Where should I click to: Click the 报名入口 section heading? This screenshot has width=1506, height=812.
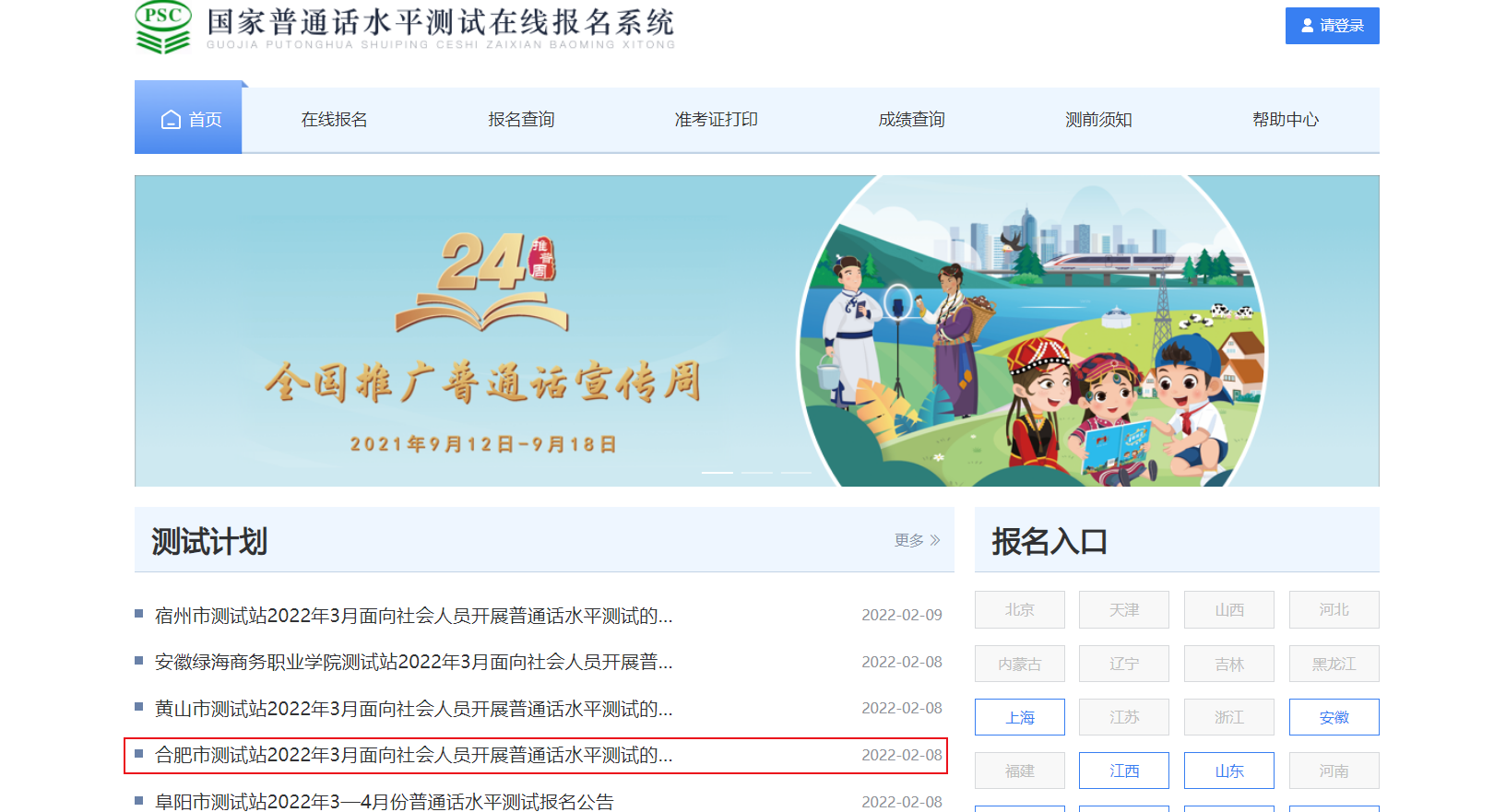1049,541
